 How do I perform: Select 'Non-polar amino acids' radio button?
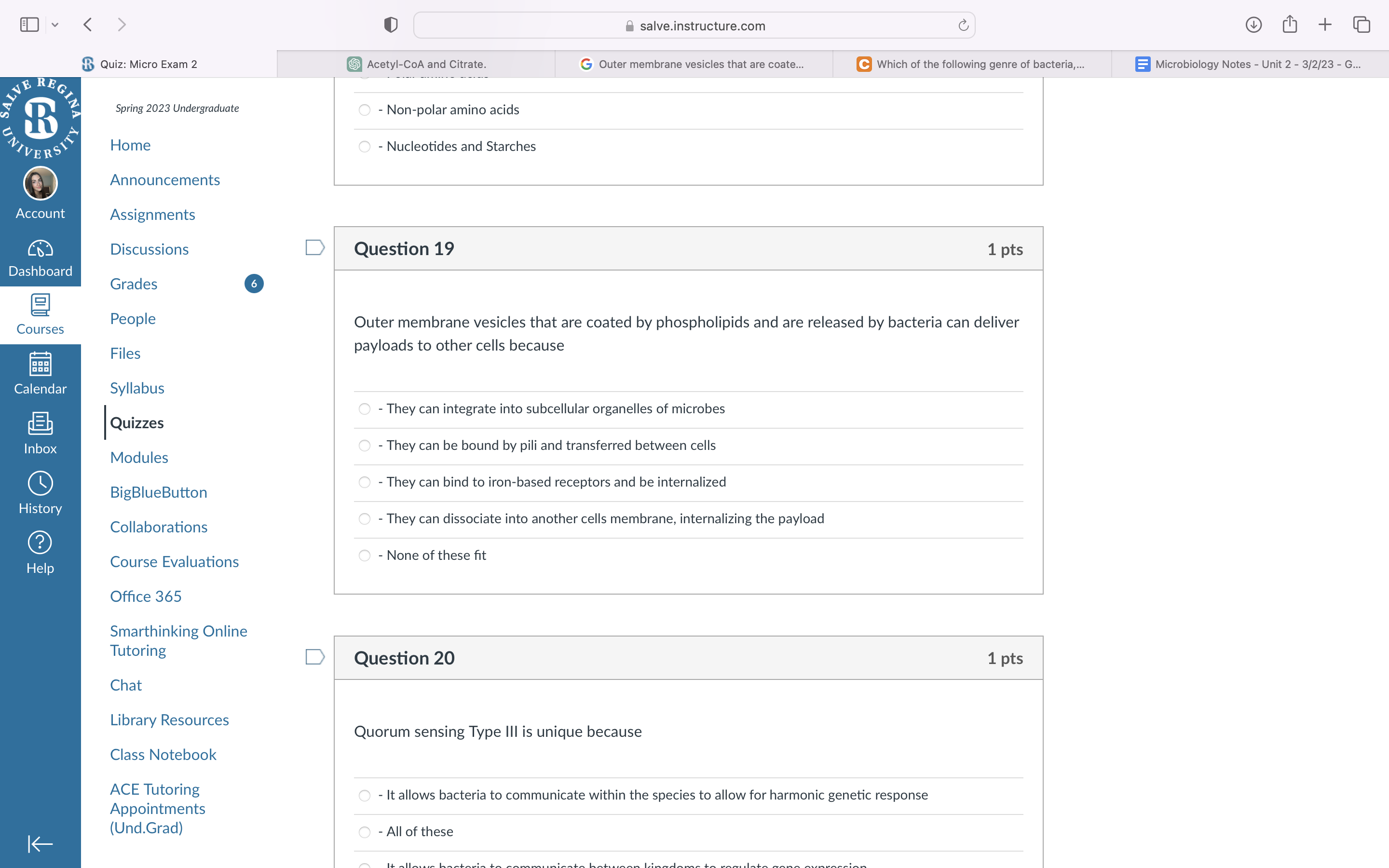365,109
